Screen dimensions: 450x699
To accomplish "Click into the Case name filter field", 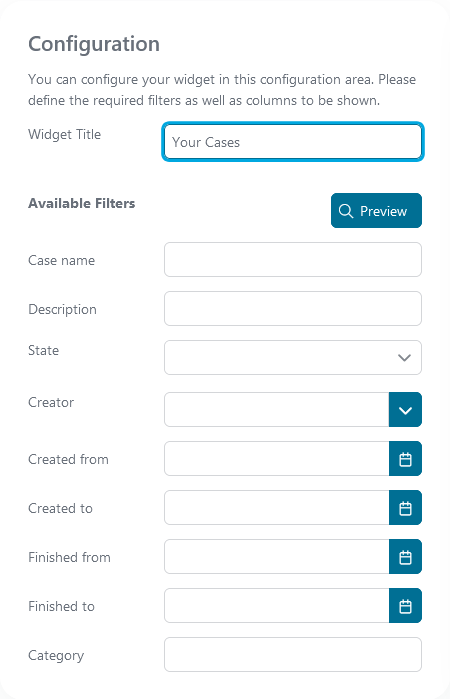I will 293,259.
